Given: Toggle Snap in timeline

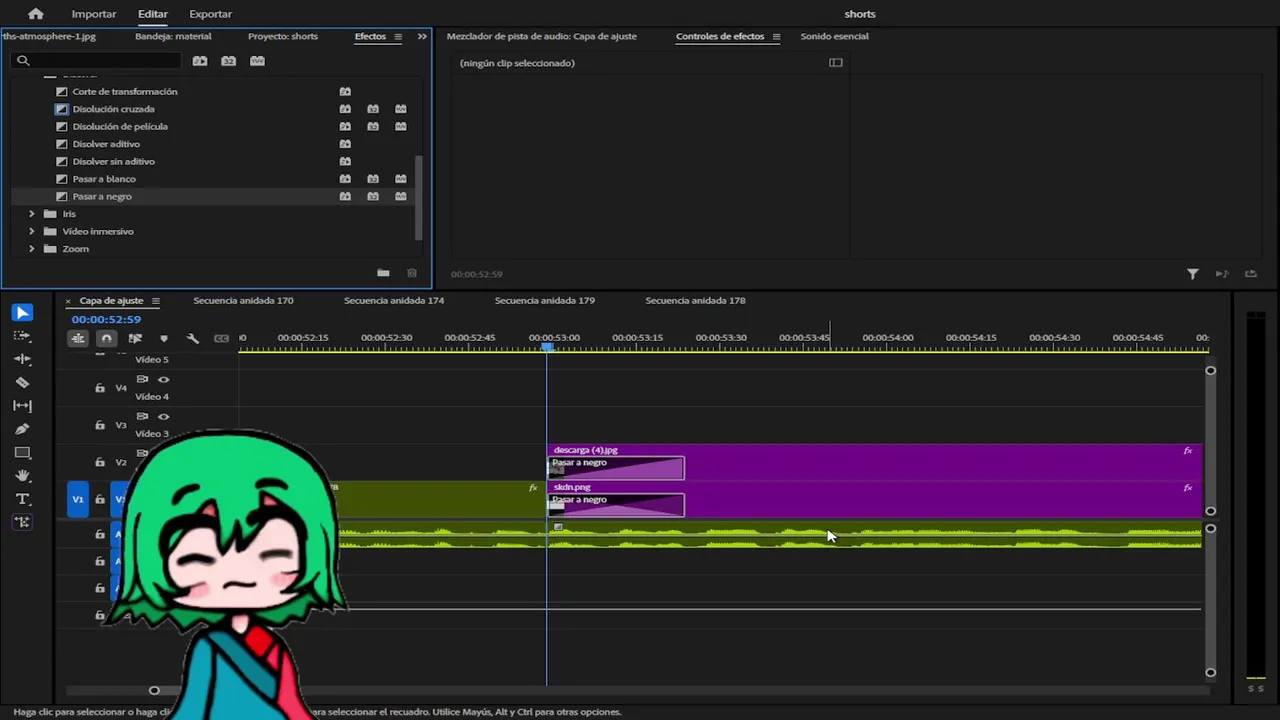Looking at the screenshot, I should coord(106,338).
